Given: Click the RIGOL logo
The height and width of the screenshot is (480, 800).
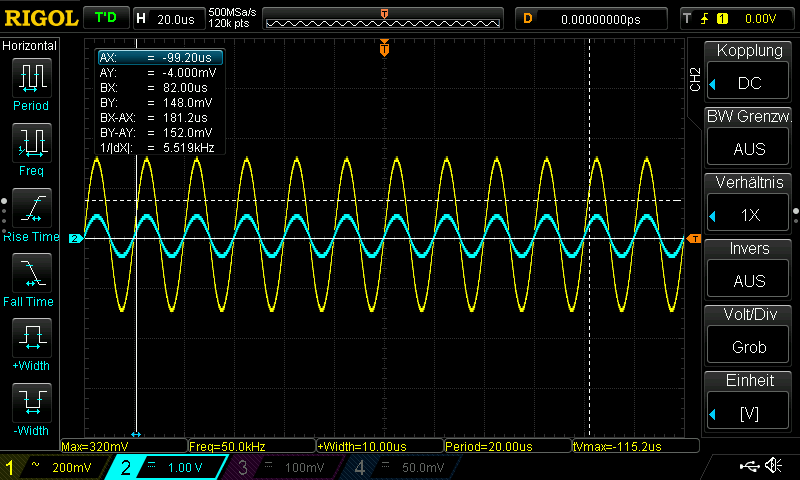Looking at the screenshot, I should (41, 18).
